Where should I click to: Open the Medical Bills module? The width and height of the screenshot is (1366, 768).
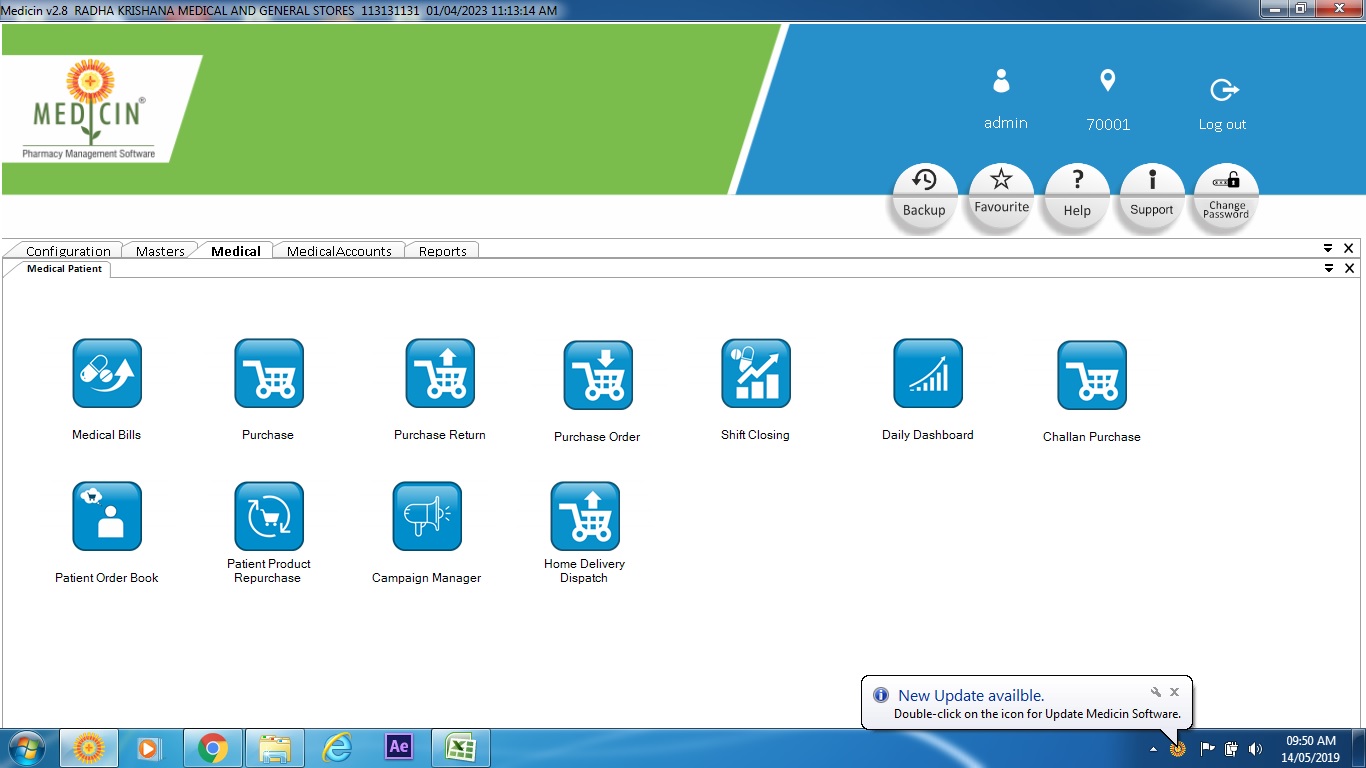click(107, 374)
